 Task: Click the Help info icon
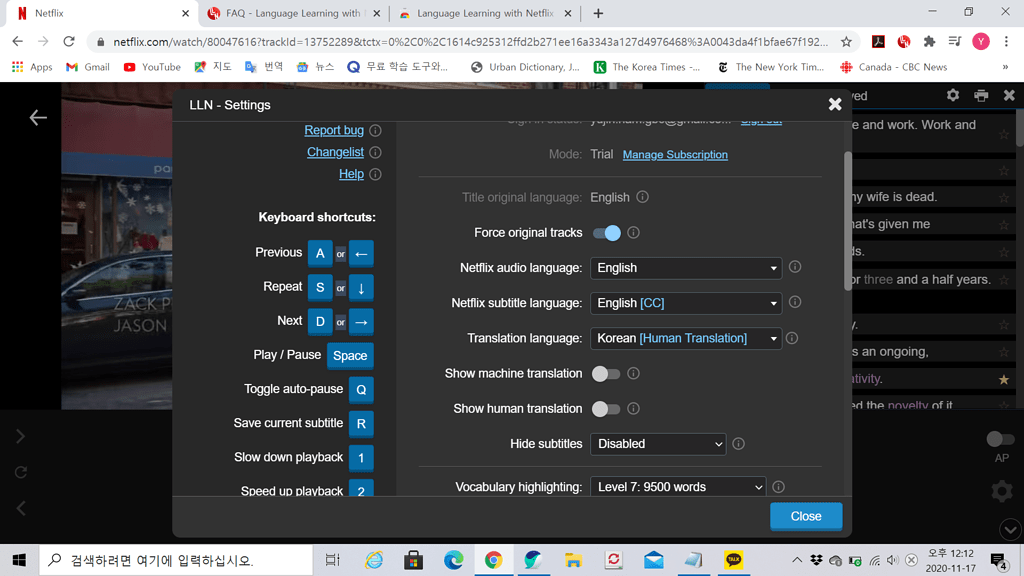375,173
